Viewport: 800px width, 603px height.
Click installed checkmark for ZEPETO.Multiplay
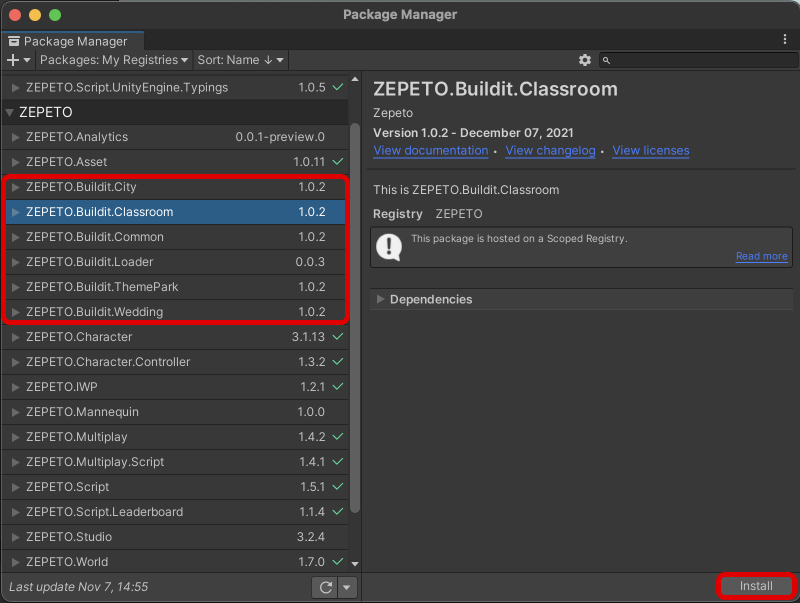pyautogui.click(x=338, y=437)
